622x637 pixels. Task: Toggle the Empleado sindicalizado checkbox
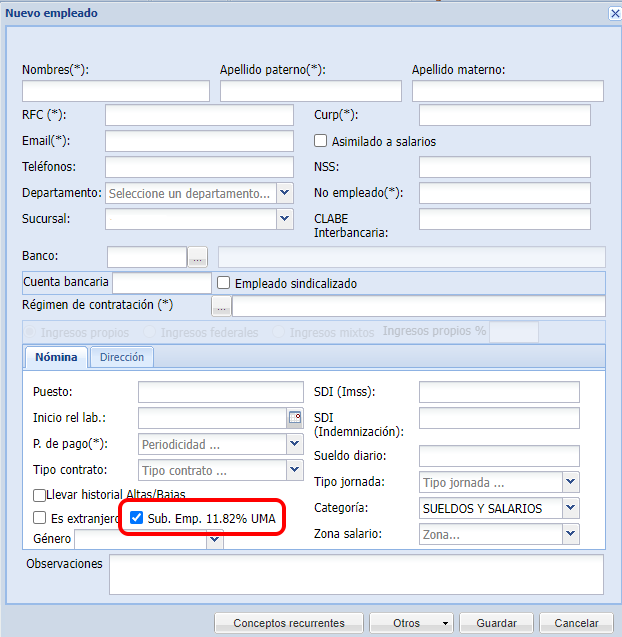pos(224,283)
